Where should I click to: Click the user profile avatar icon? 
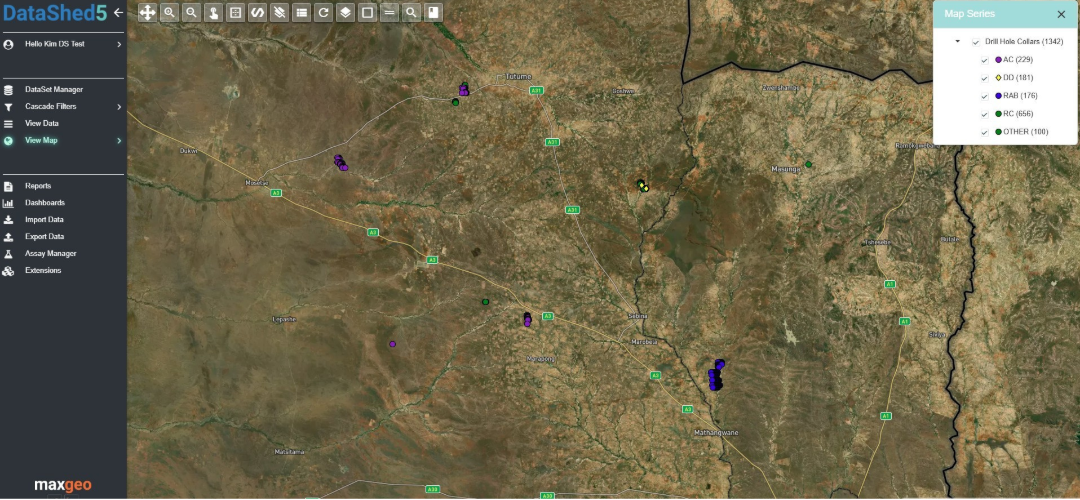point(8,44)
